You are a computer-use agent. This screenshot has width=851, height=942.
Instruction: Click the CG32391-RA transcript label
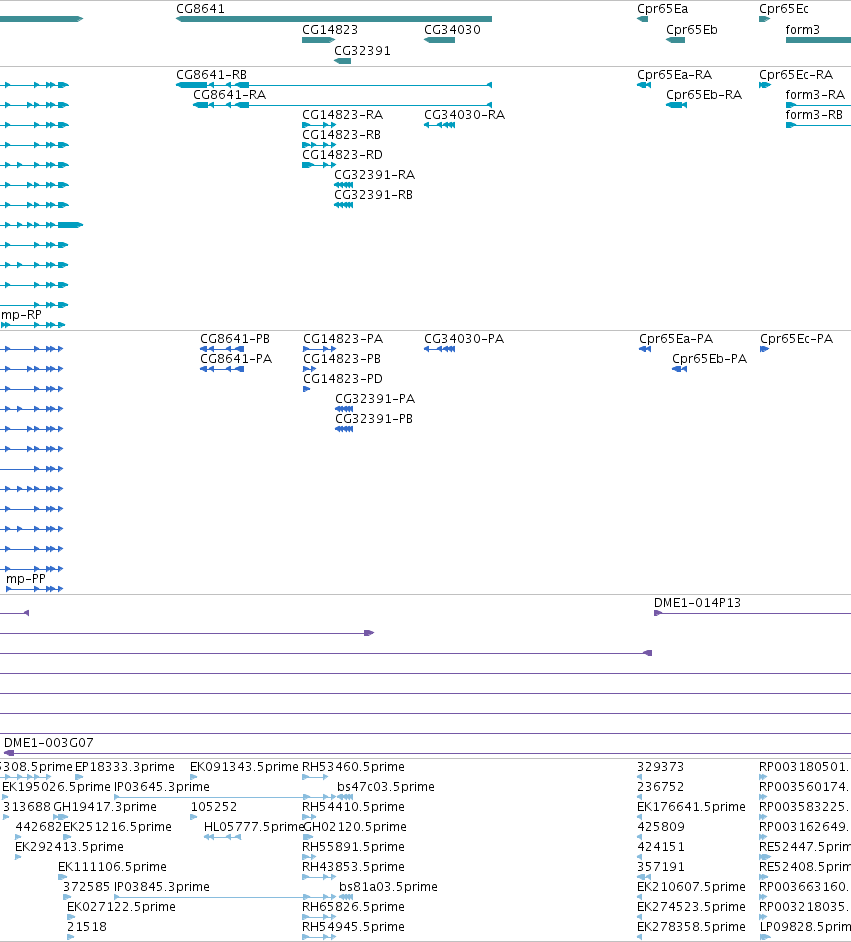coord(374,175)
